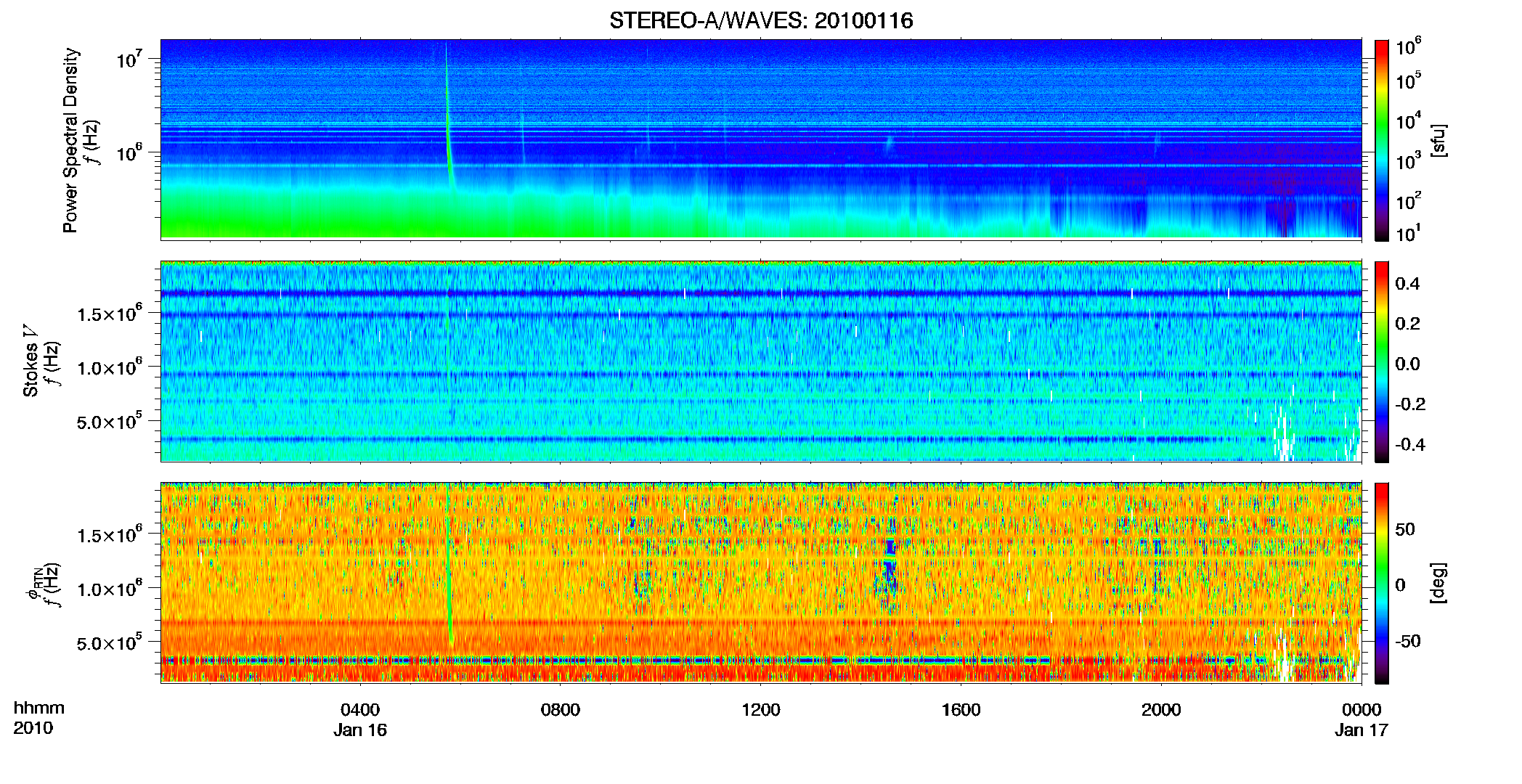This screenshot has width=1522, height=784.
Task: Select the 0.0 tick on the Stokes V color bar
Action: tap(1407, 364)
